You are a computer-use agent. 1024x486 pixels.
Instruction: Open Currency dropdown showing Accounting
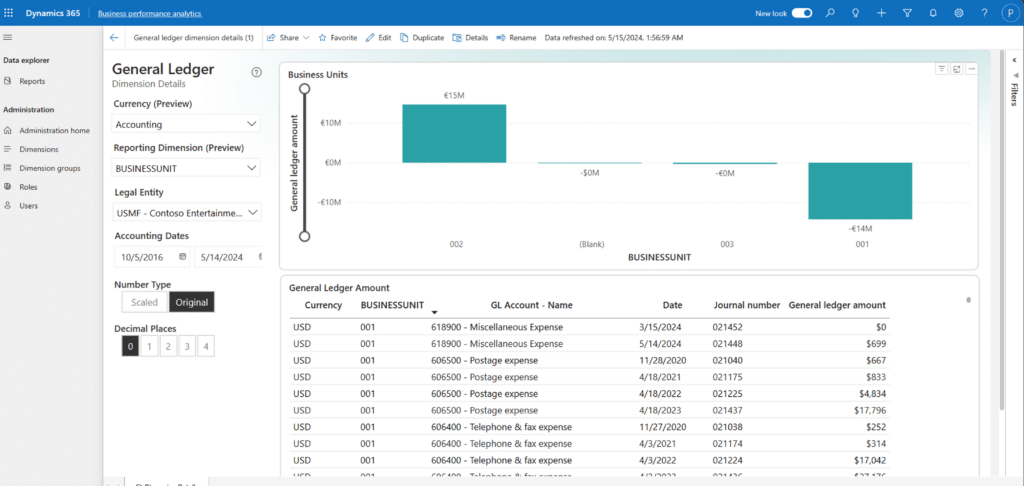click(186, 124)
